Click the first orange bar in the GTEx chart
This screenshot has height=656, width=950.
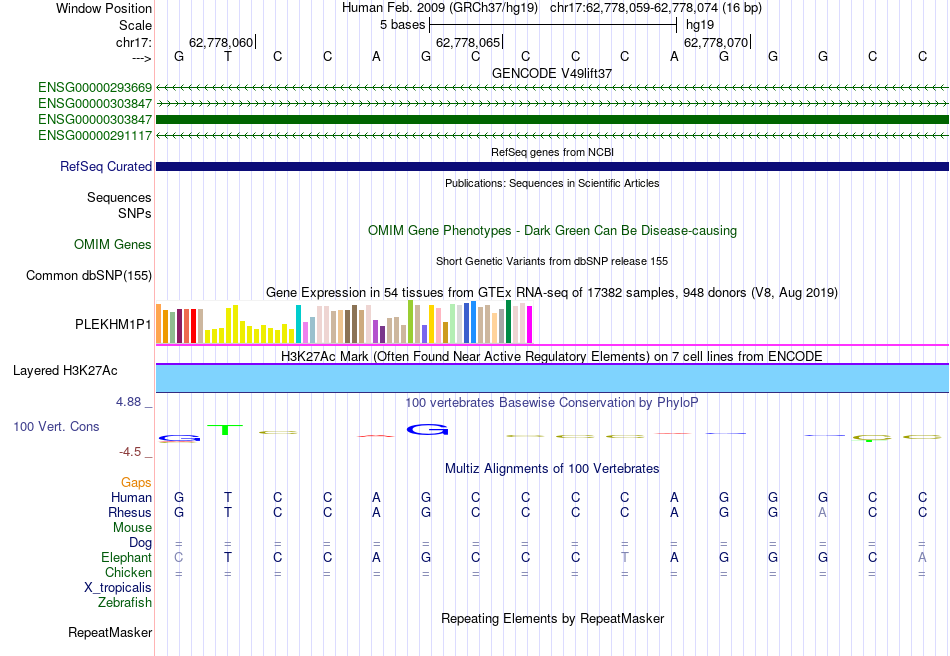159,323
